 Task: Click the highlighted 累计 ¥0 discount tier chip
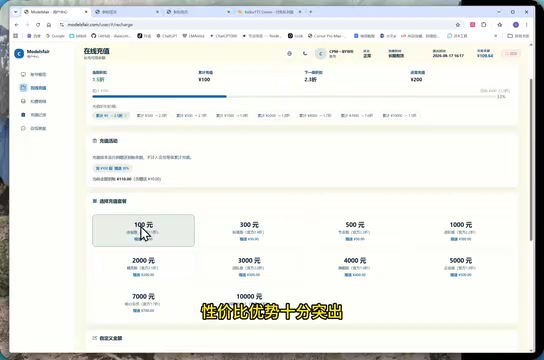tap(111, 115)
